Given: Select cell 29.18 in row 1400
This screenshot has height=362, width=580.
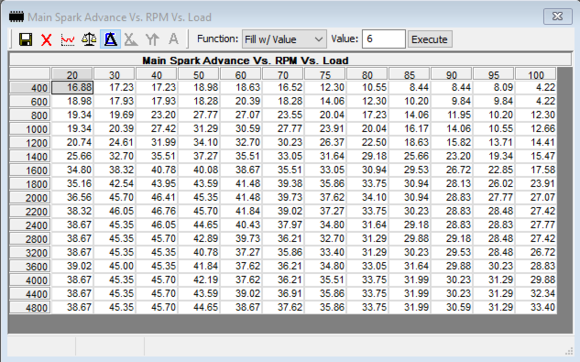Looking at the screenshot, I should tap(367, 156).
